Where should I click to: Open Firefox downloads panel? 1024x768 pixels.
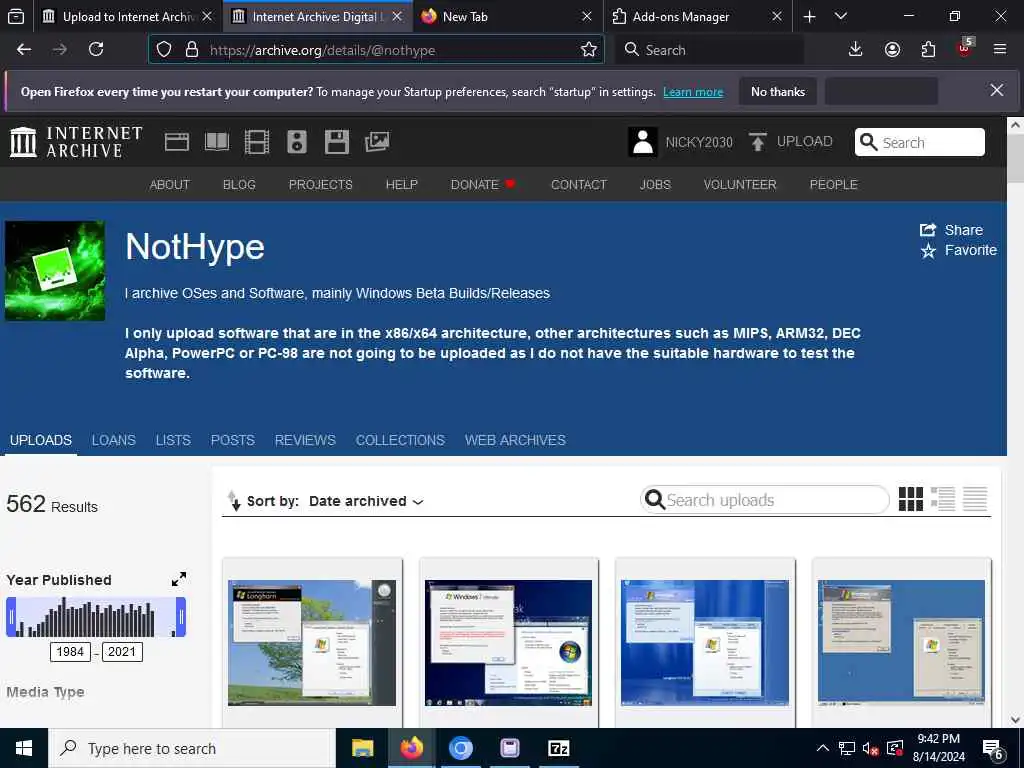(x=855, y=49)
